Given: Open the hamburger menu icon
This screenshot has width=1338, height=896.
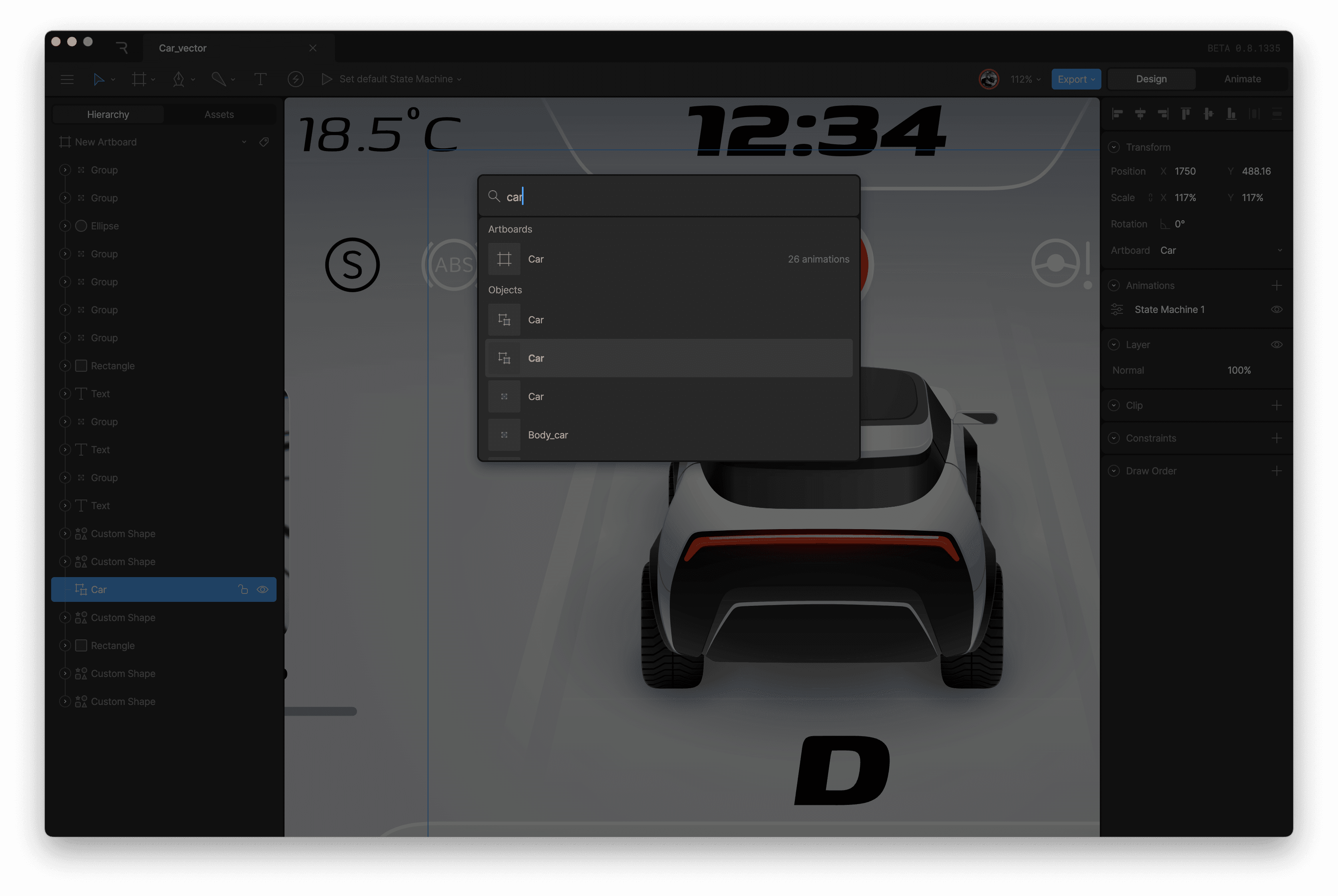Looking at the screenshot, I should (x=68, y=80).
